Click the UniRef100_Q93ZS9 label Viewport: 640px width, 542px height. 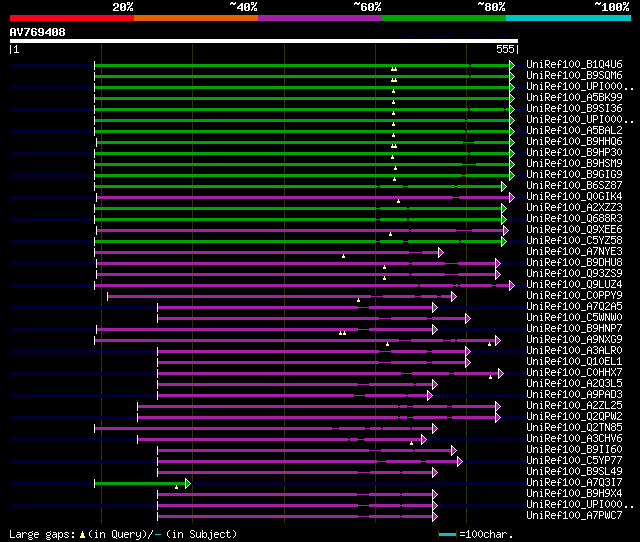coord(574,273)
